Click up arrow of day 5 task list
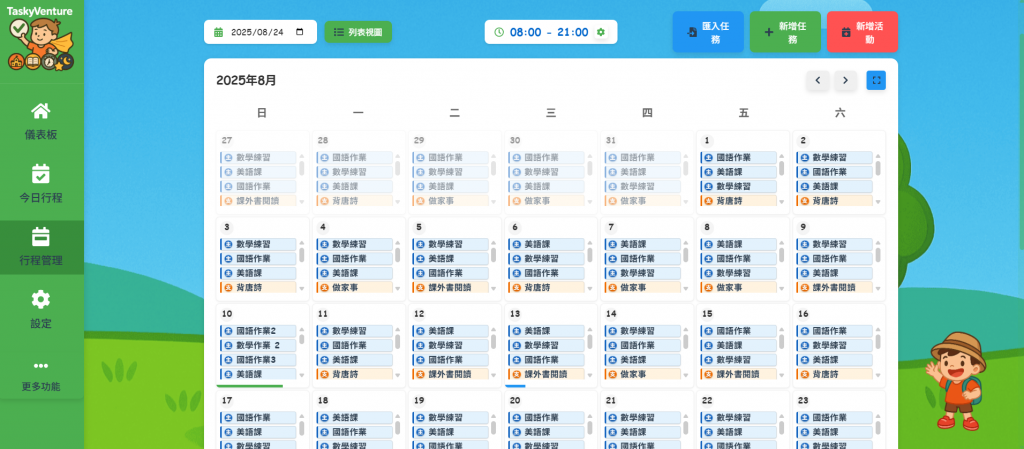Screen dimensions: 1024x449 click(x=494, y=243)
